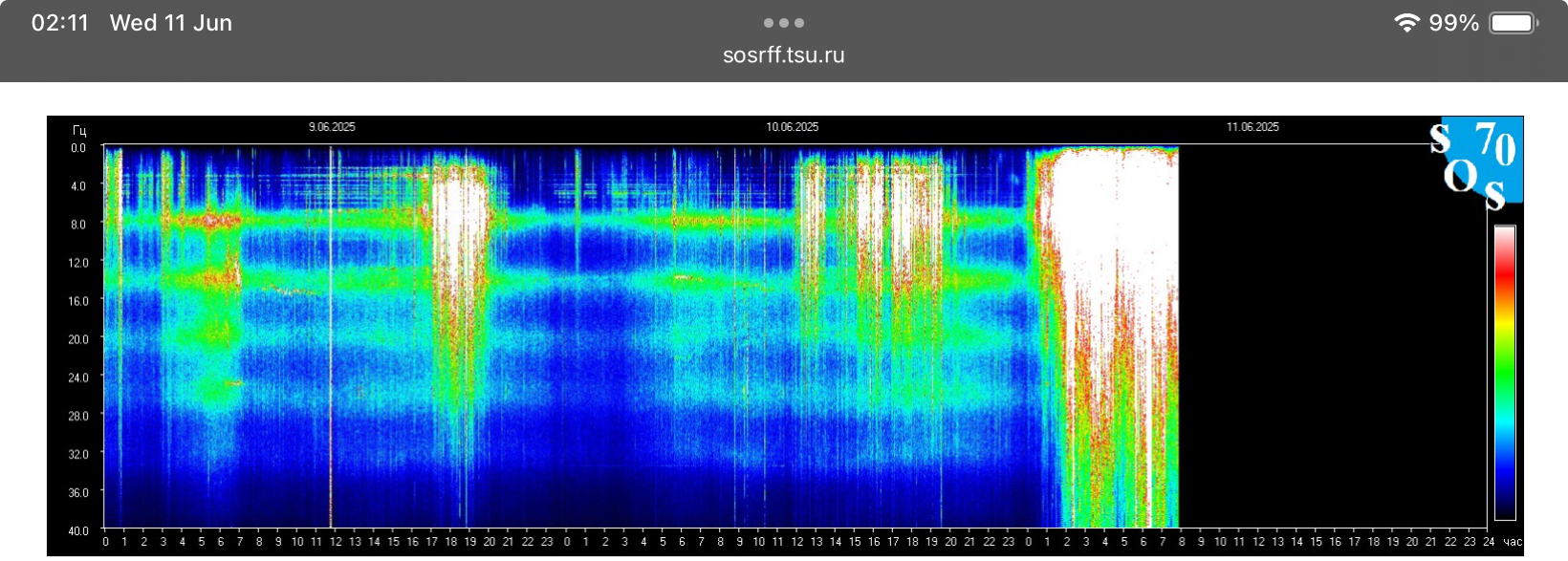Screen dimensions: 1568x561
Task: Click the 20.0 frequency tick label
Action: coord(78,339)
